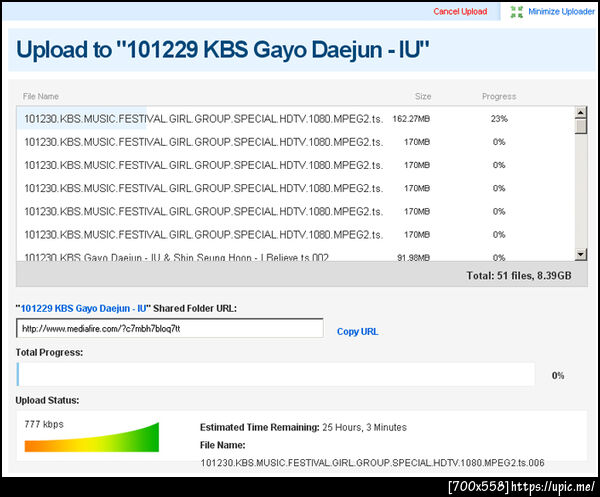Screen dimensions: 600x497
Task: Select the file row with size 91.98MB
Action: (x=295, y=256)
